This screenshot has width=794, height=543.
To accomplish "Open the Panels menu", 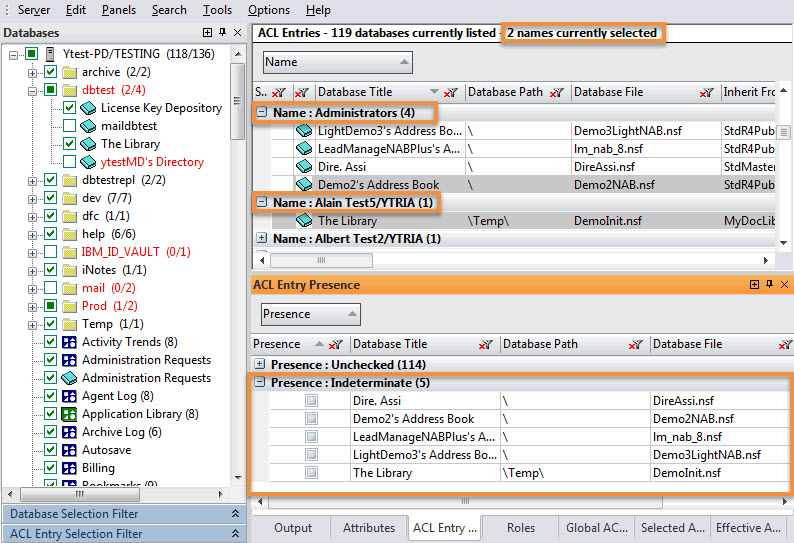I will click(x=119, y=10).
